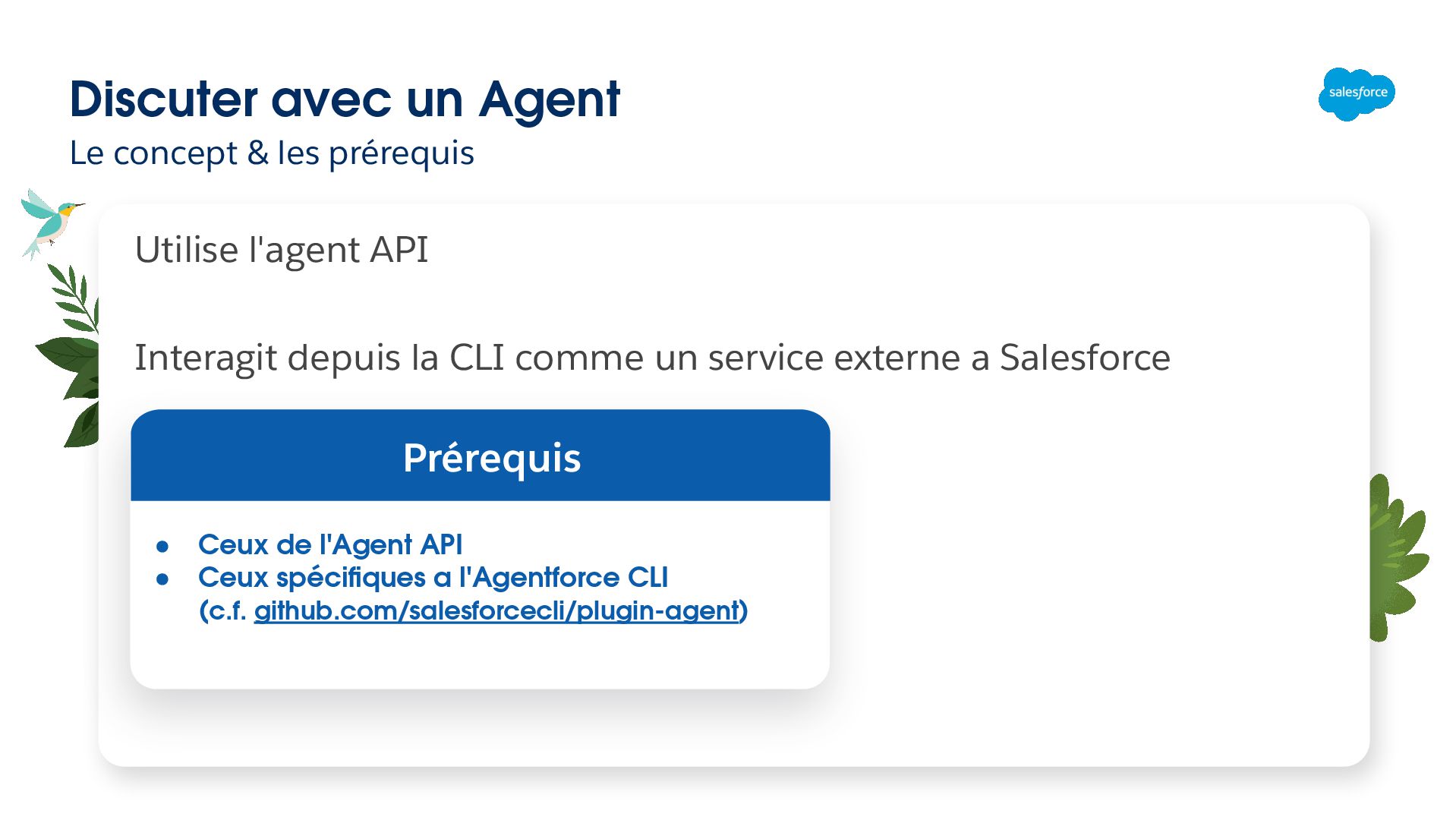Click the "(c.f." text before the link

pos(223,610)
